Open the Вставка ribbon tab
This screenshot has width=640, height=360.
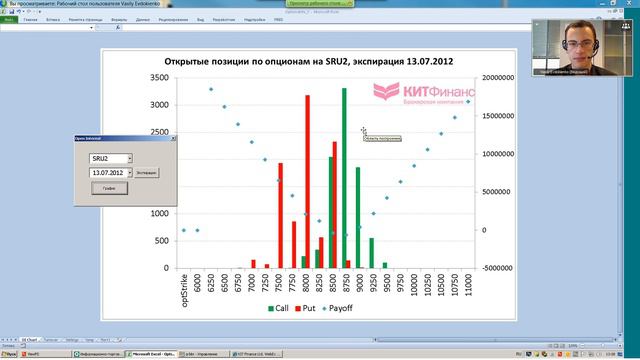pyautogui.click(x=53, y=19)
